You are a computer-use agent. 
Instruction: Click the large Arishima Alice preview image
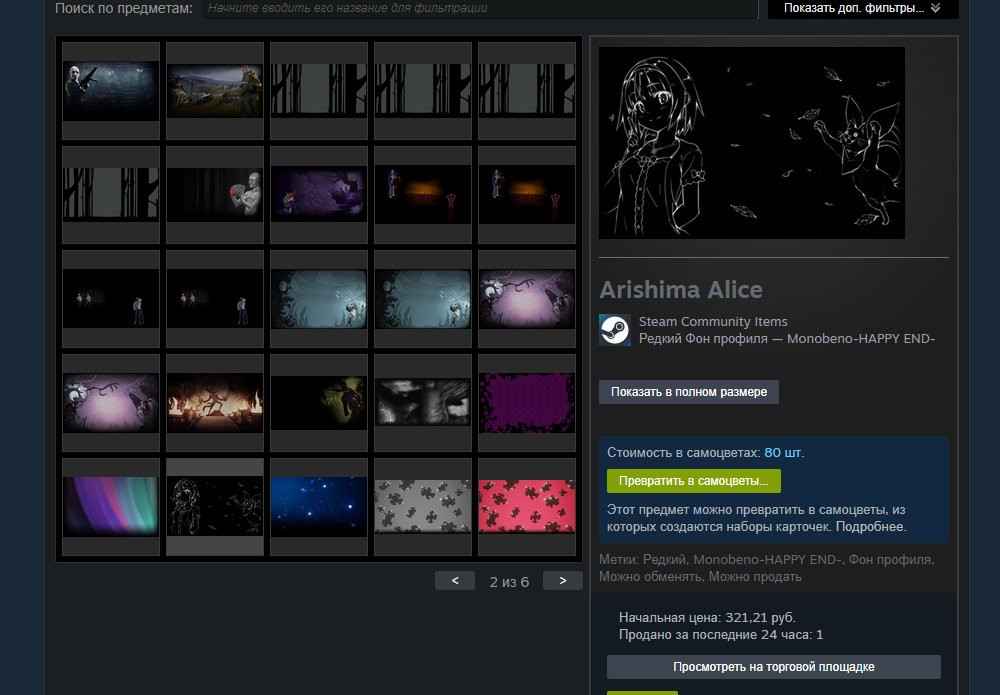[752, 143]
